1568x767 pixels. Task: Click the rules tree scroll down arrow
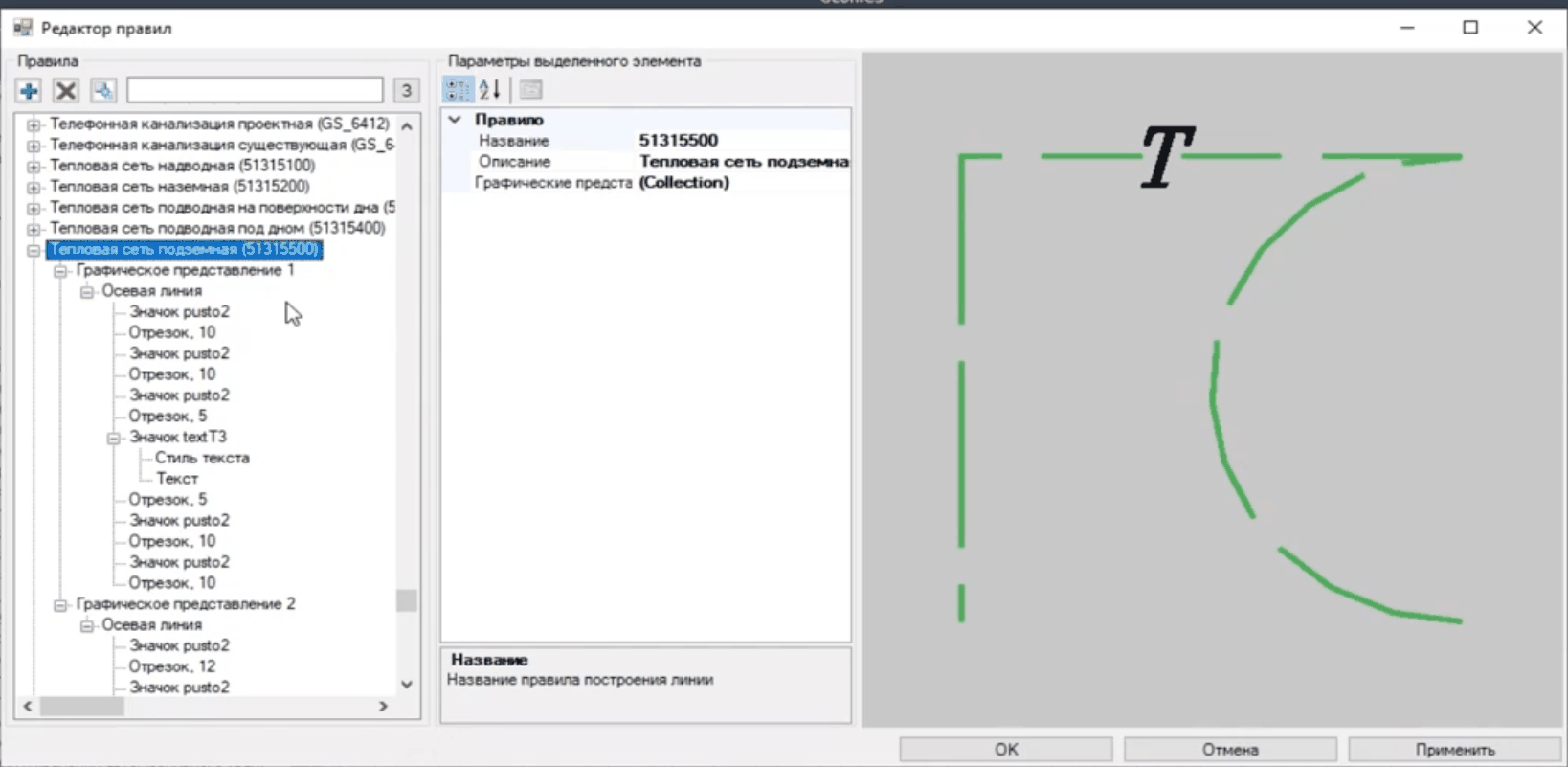407,685
